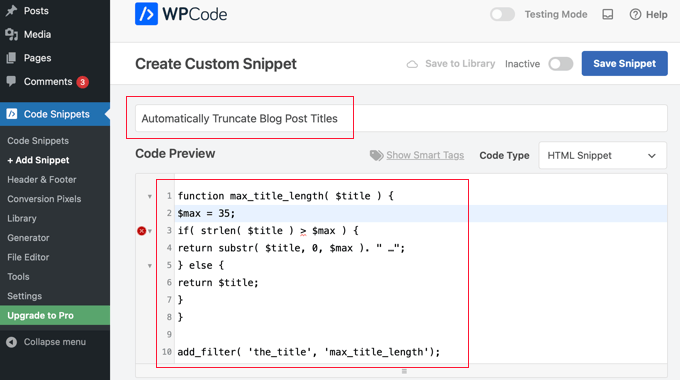Open the Library submenu item
The height and width of the screenshot is (380, 680).
(x=22, y=218)
